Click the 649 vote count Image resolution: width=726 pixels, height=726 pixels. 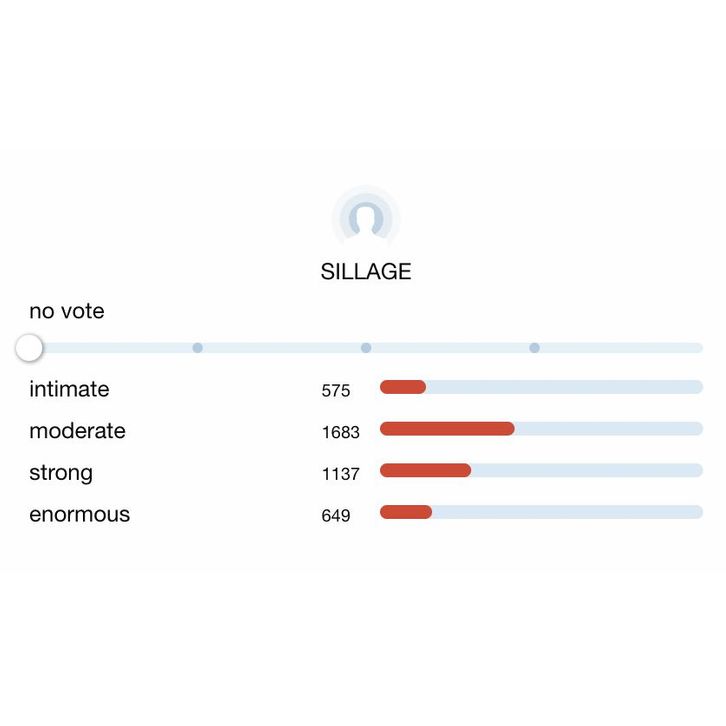(x=336, y=516)
